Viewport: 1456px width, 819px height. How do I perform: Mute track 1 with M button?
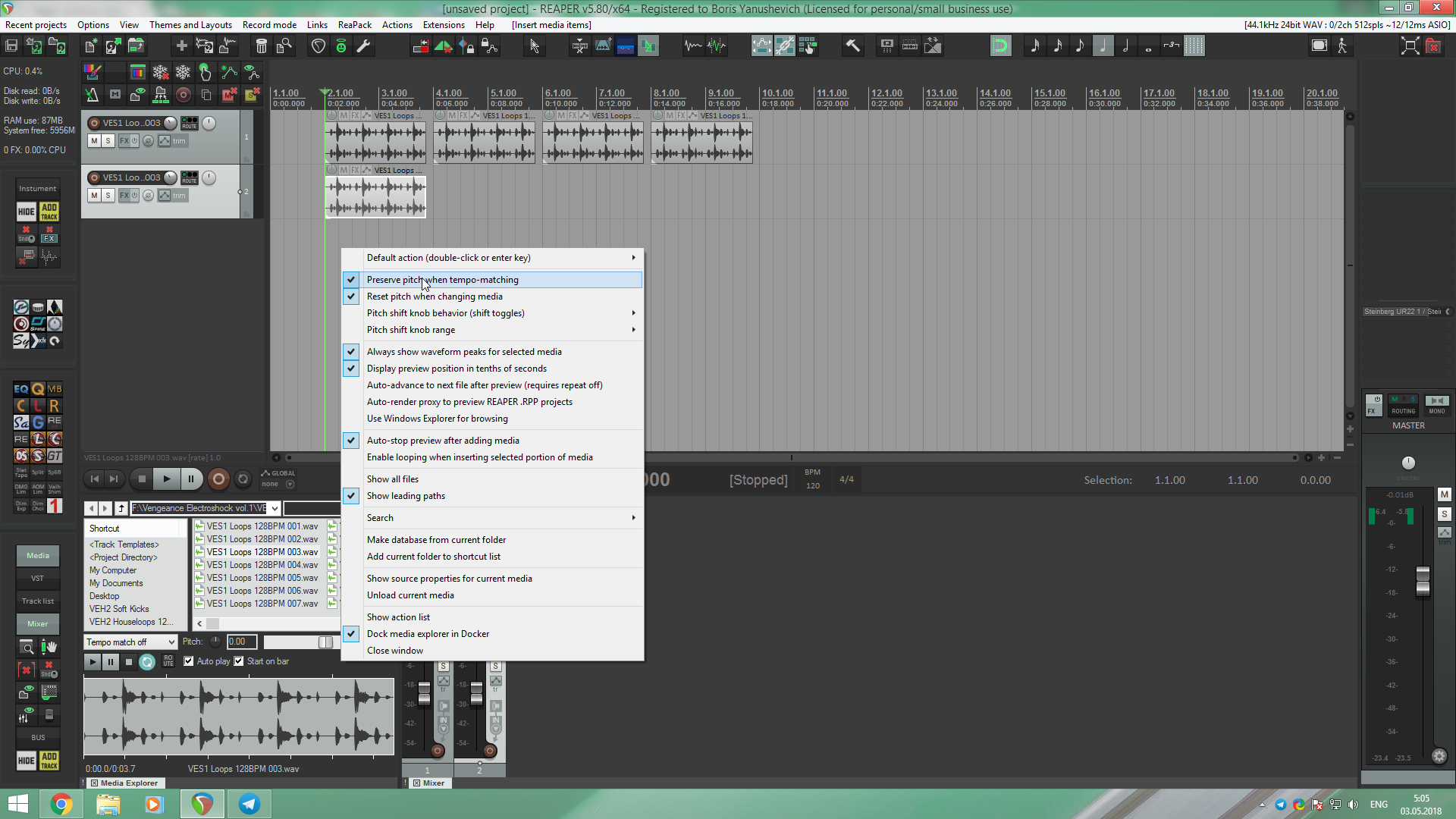pos(93,141)
